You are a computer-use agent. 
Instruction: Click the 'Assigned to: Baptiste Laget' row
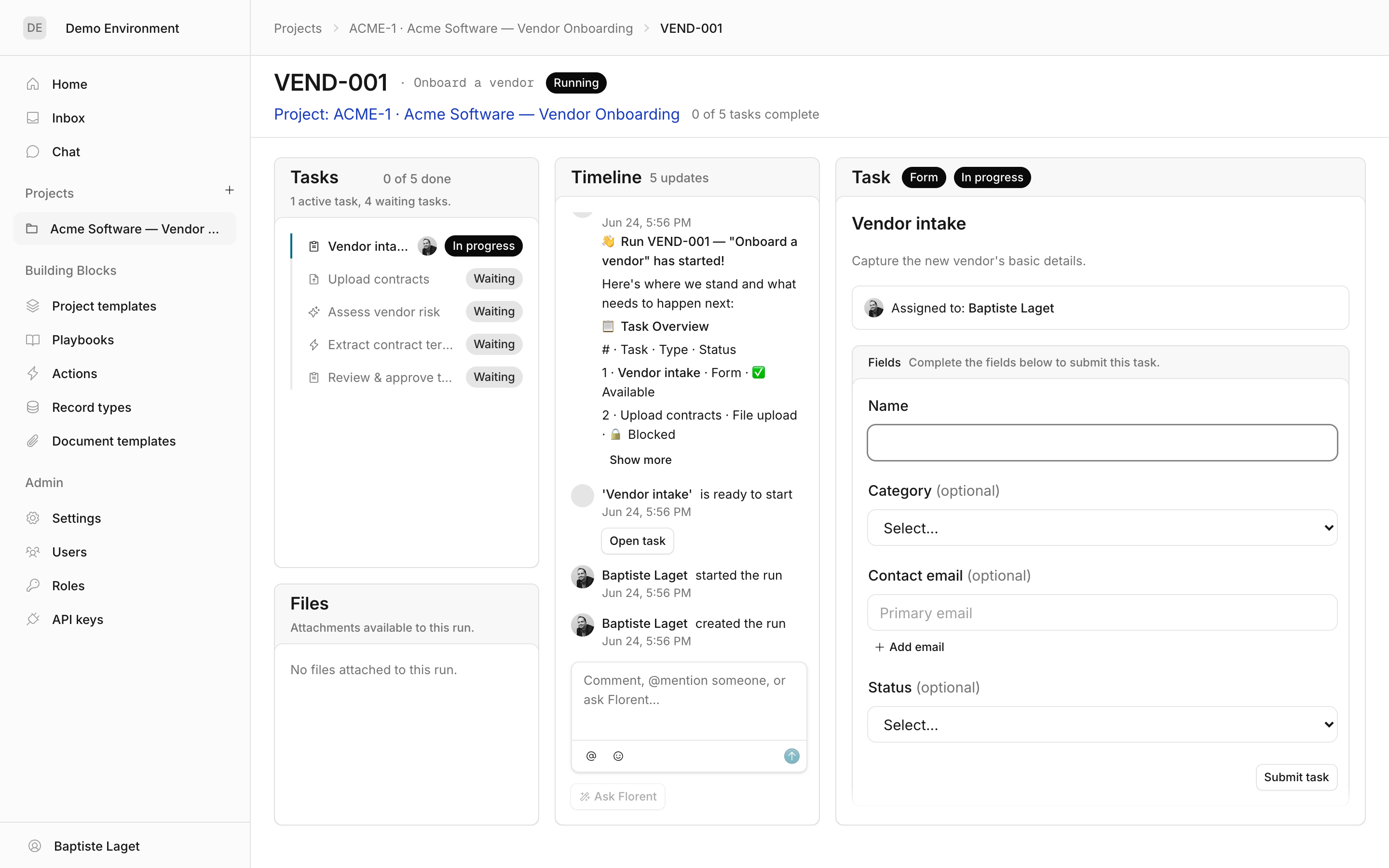(x=1100, y=308)
